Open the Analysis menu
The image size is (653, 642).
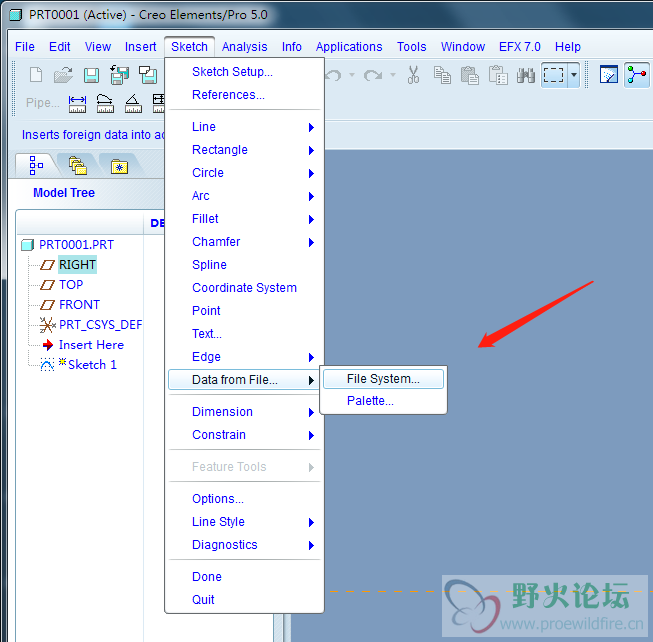click(x=244, y=47)
